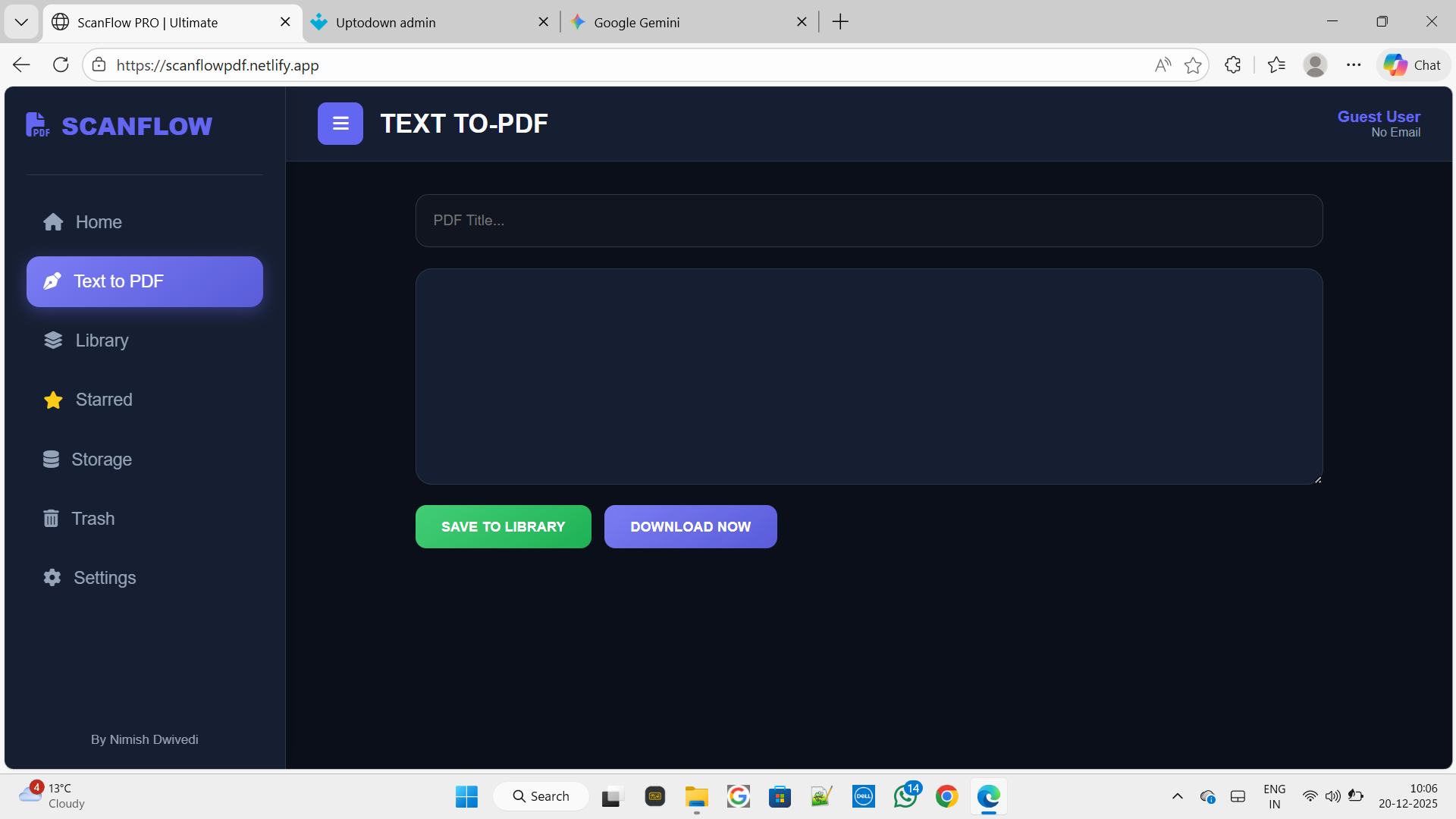Click the ScanFlow PDF logo icon
This screenshot has width=1456, height=819.
pyautogui.click(x=37, y=125)
